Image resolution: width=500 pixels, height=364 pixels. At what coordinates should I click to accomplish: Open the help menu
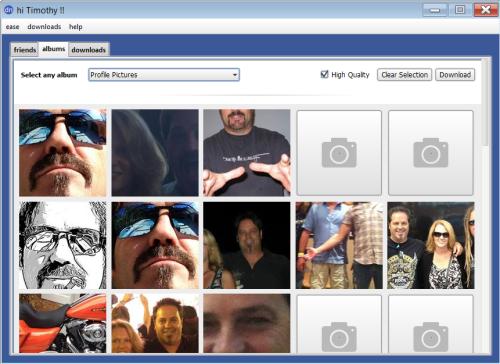pos(76,27)
